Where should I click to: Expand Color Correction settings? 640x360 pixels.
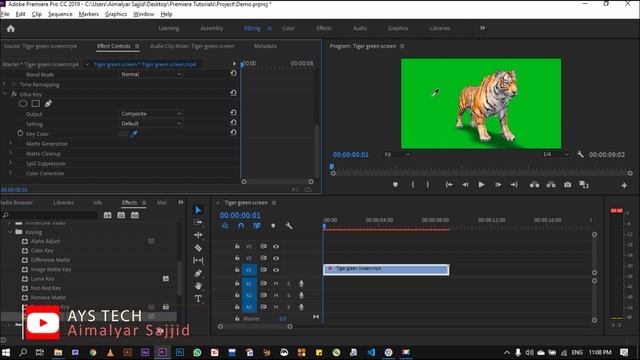point(11,173)
